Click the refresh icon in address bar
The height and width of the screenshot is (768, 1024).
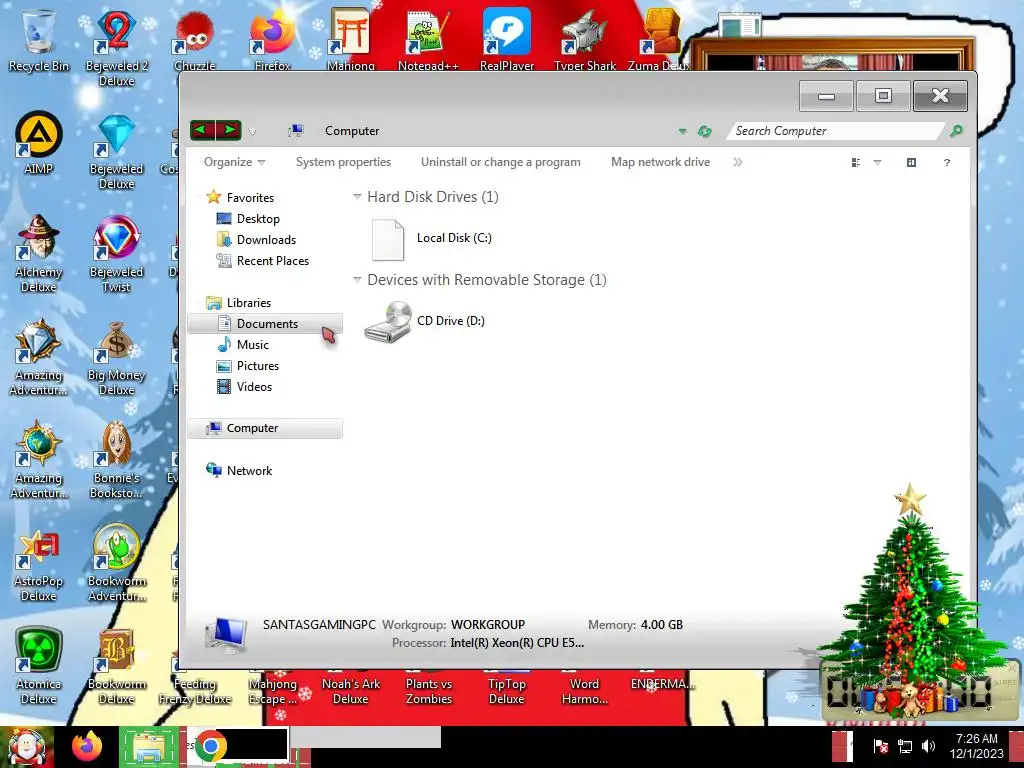(x=704, y=131)
